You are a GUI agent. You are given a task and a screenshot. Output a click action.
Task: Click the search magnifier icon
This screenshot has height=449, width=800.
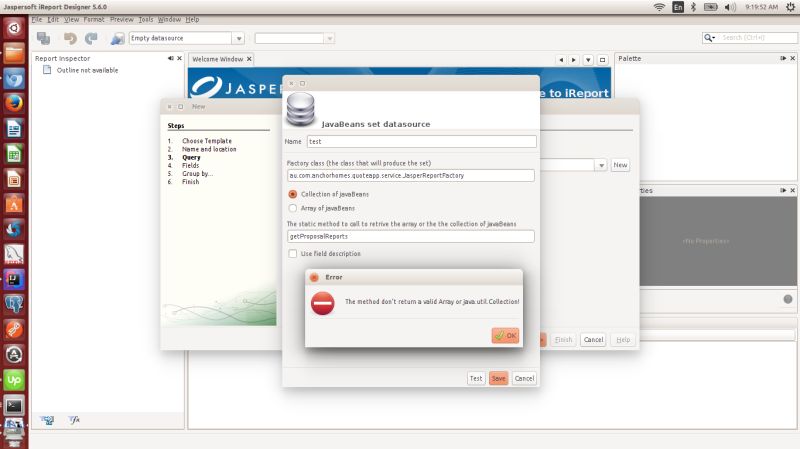coord(709,38)
